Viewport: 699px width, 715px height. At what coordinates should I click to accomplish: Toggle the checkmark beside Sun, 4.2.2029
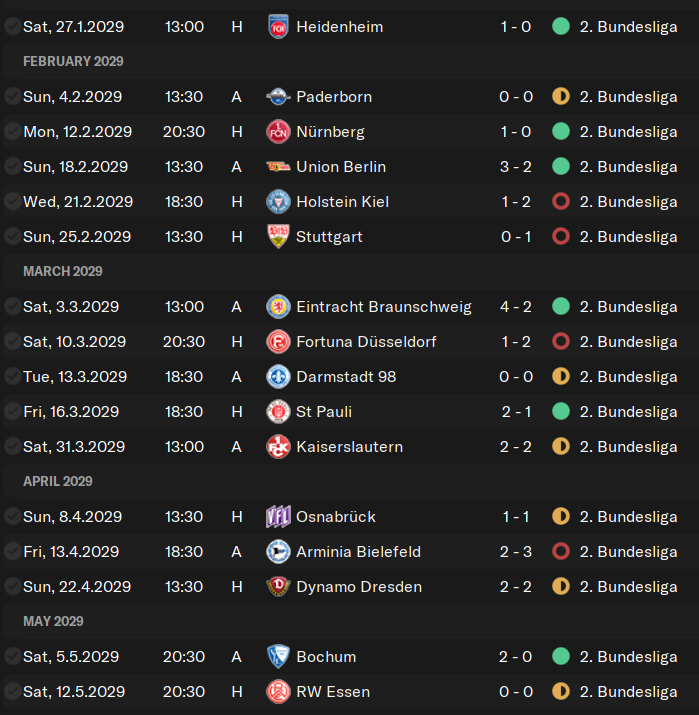coord(12,97)
